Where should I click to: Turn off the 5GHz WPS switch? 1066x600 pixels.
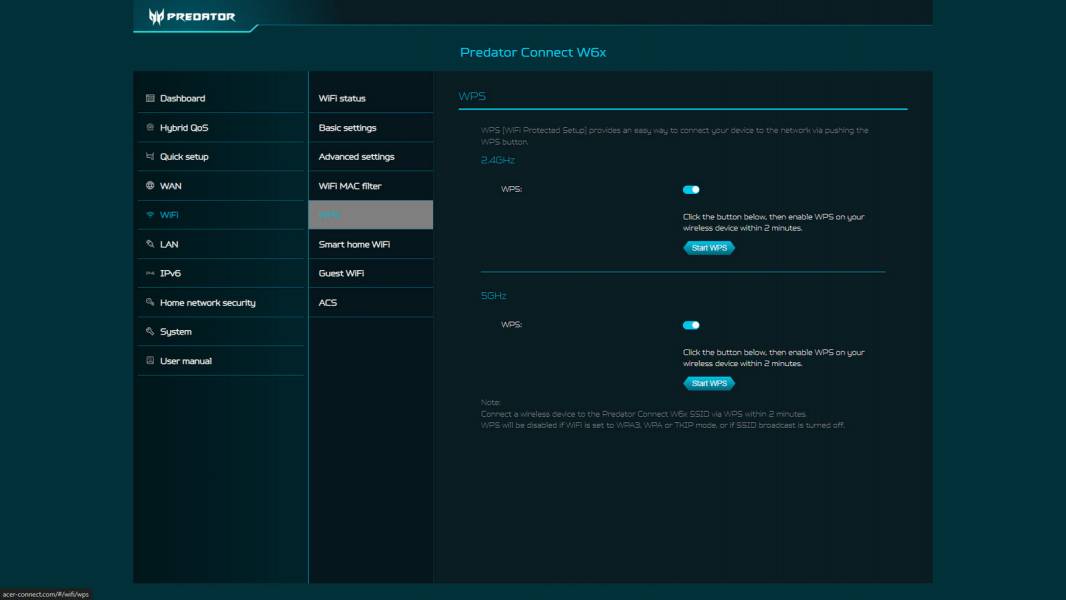[x=690, y=324]
